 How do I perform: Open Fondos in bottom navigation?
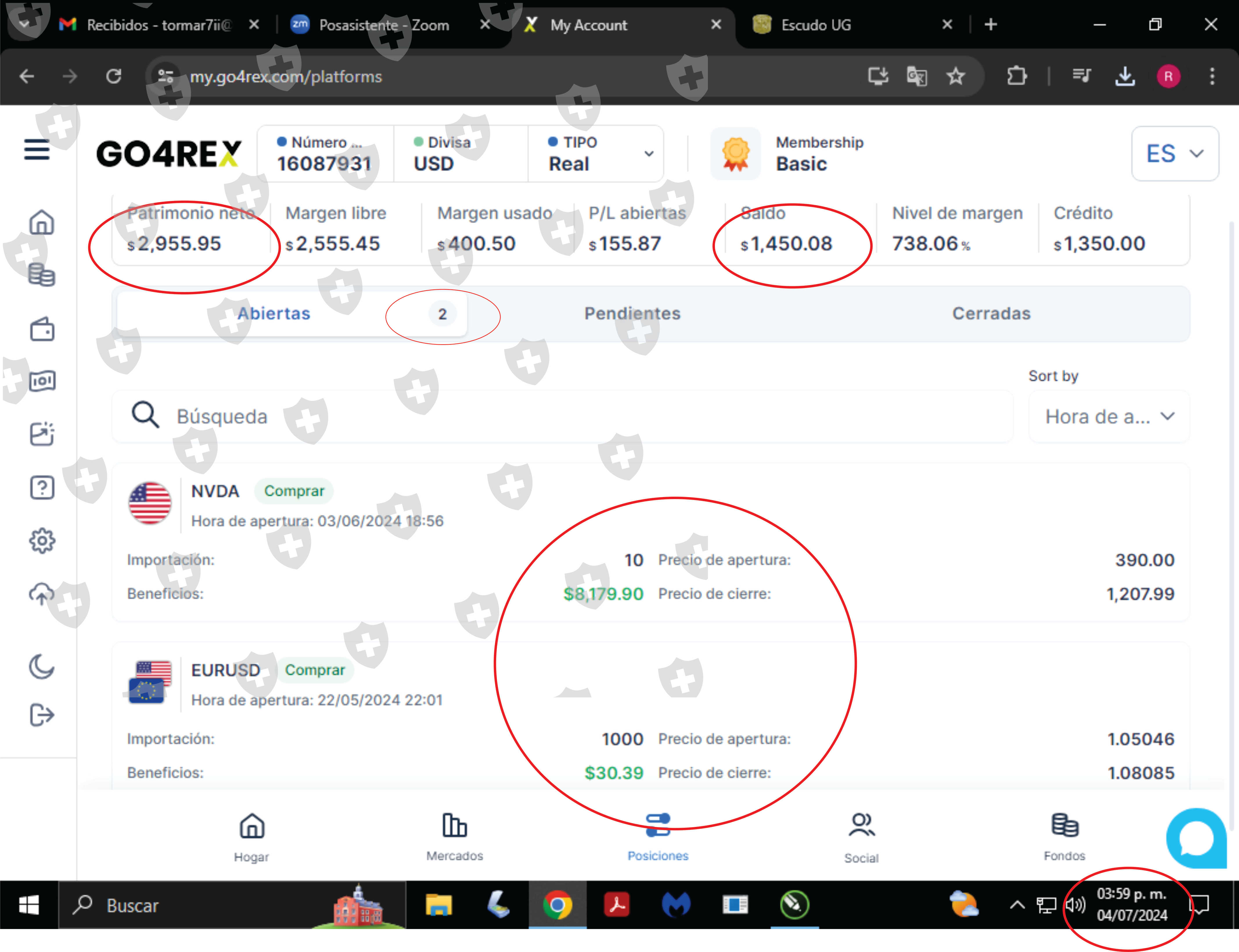coord(1064,836)
